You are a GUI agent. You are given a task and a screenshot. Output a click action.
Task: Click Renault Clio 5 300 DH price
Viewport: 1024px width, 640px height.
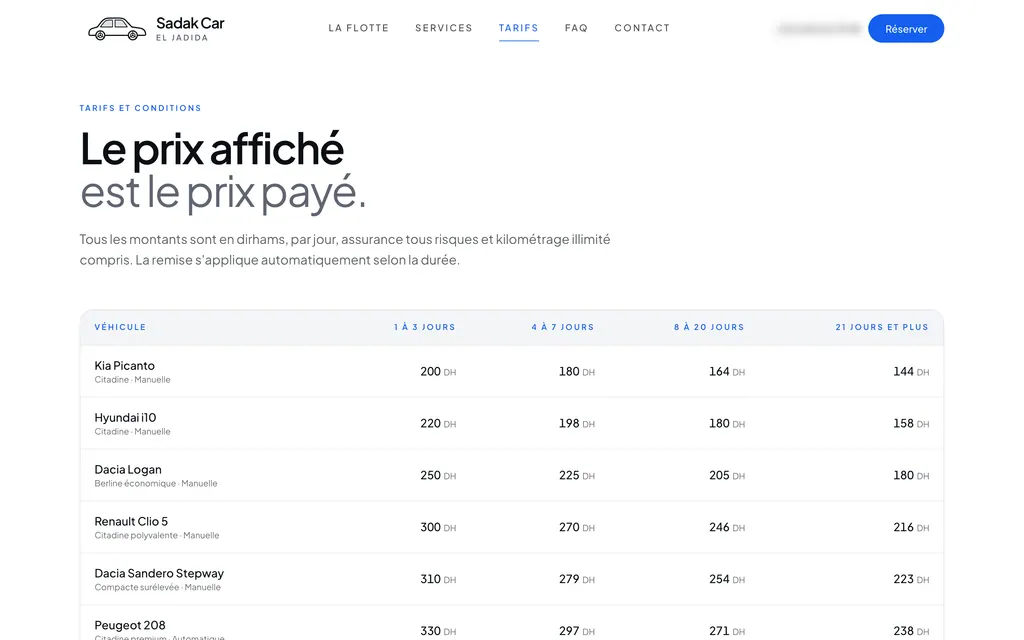438,527
